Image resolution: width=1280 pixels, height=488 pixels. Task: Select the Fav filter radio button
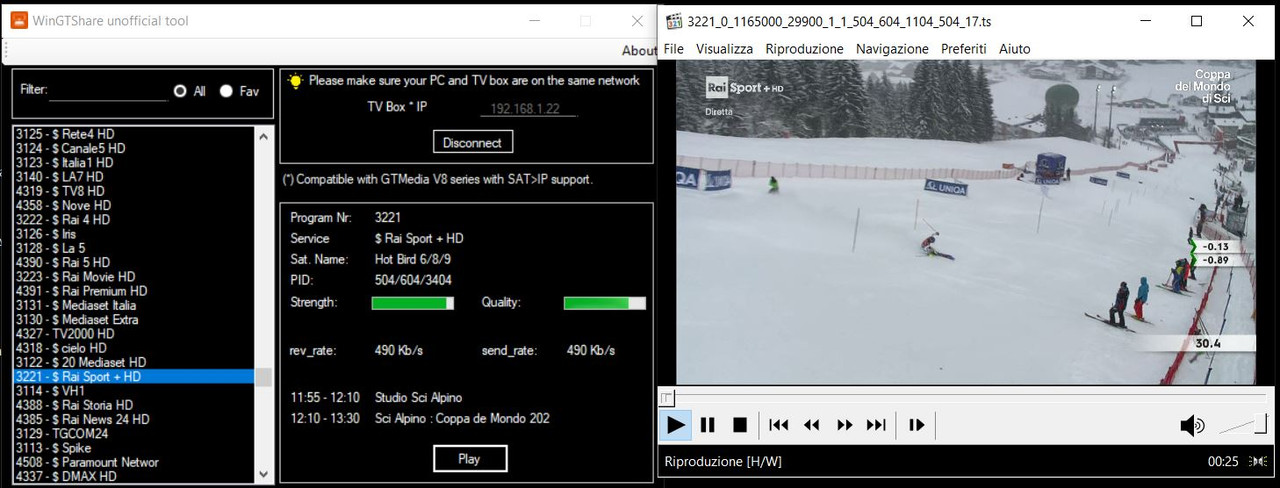point(226,91)
